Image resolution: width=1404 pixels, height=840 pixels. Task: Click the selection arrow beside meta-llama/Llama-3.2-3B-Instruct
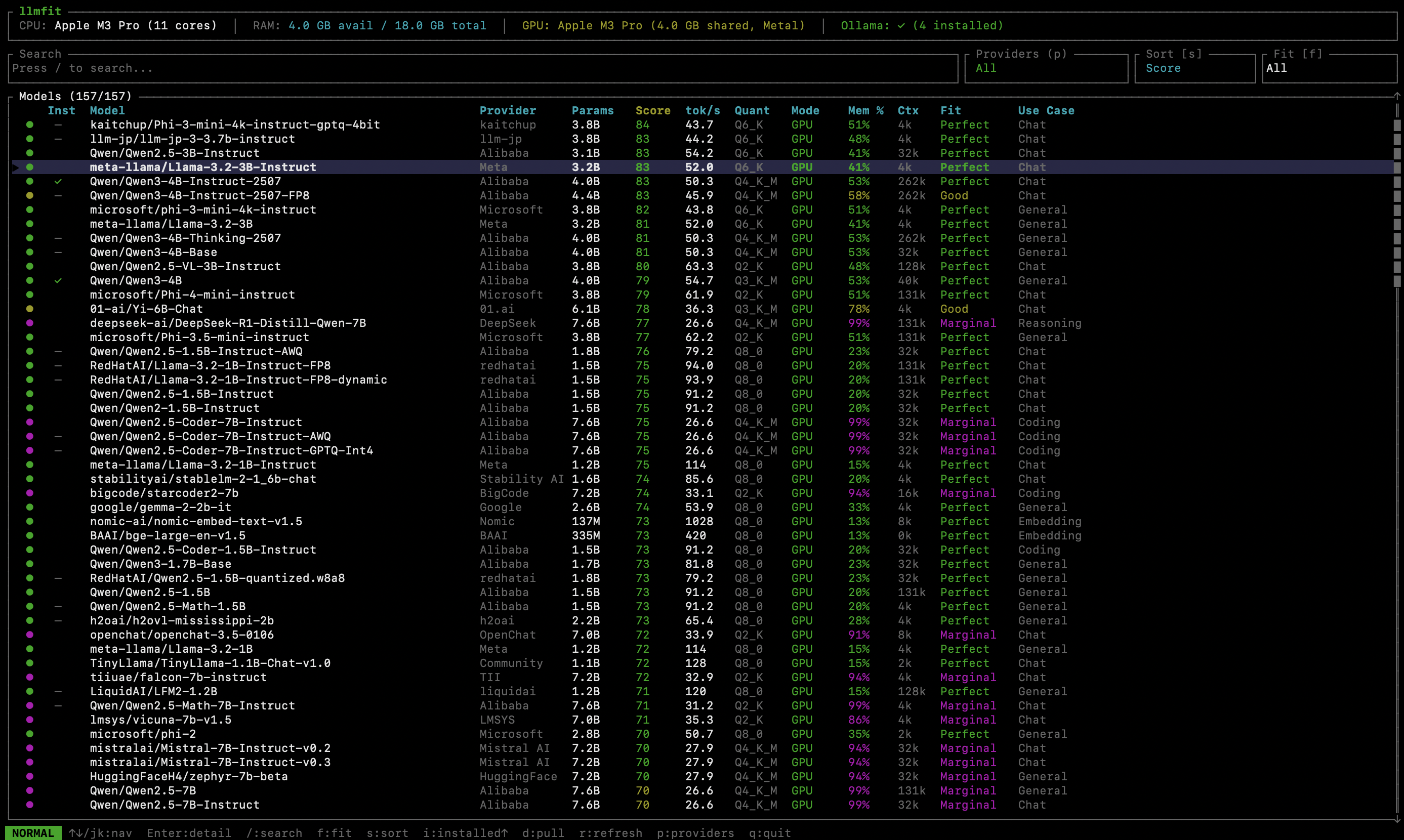point(16,167)
